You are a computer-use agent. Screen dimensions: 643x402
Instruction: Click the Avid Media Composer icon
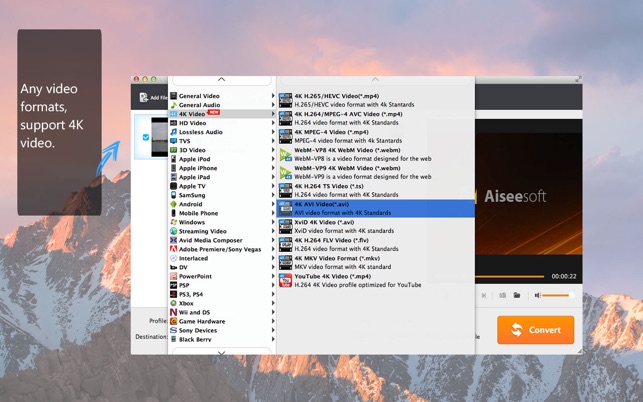coord(173,240)
